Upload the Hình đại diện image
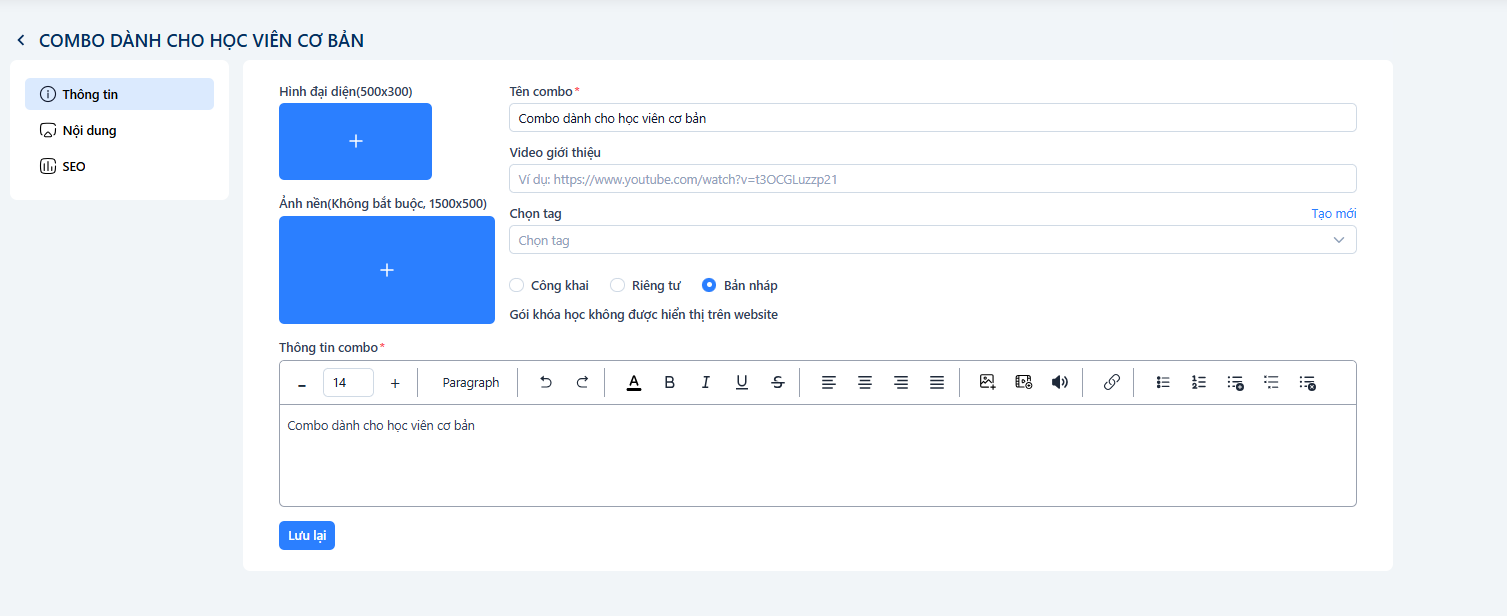The width and height of the screenshot is (1507, 616). click(x=355, y=141)
